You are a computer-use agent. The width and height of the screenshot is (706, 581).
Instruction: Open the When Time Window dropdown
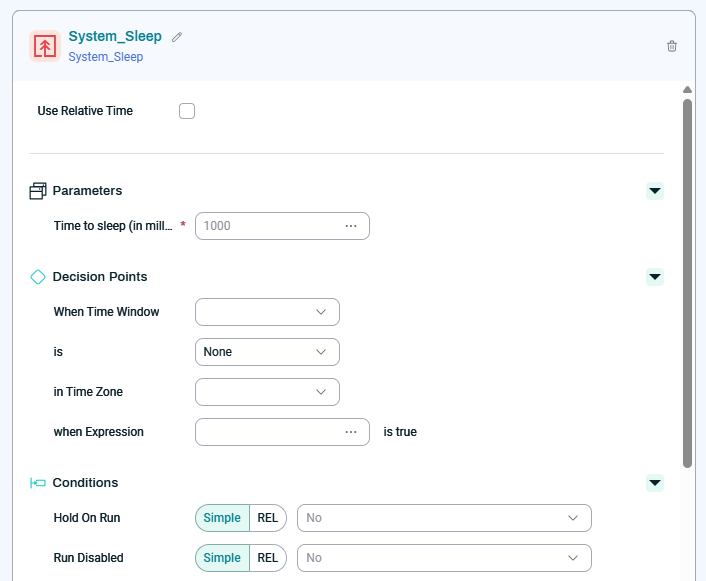tap(267, 312)
